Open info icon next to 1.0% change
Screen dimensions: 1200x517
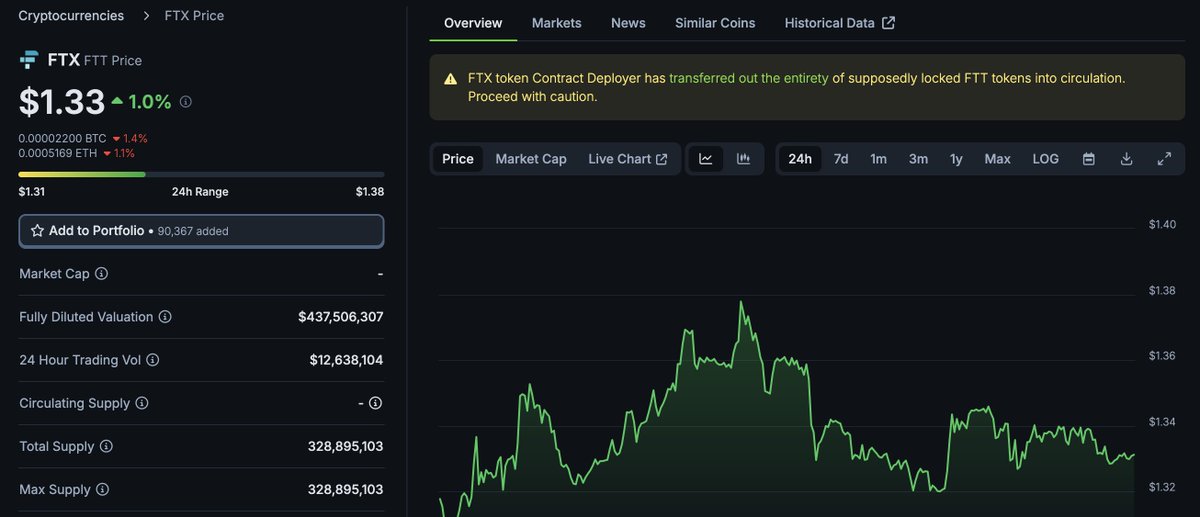[x=186, y=102]
